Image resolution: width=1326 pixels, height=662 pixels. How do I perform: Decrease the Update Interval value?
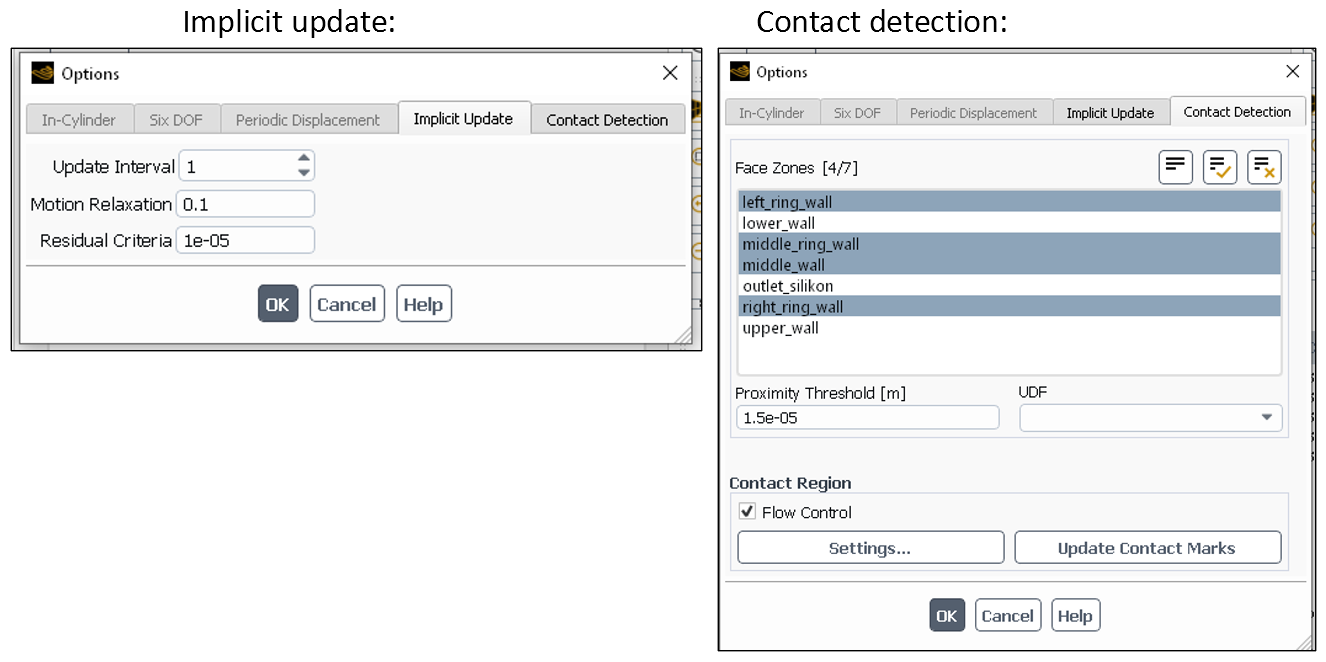[304, 172]
